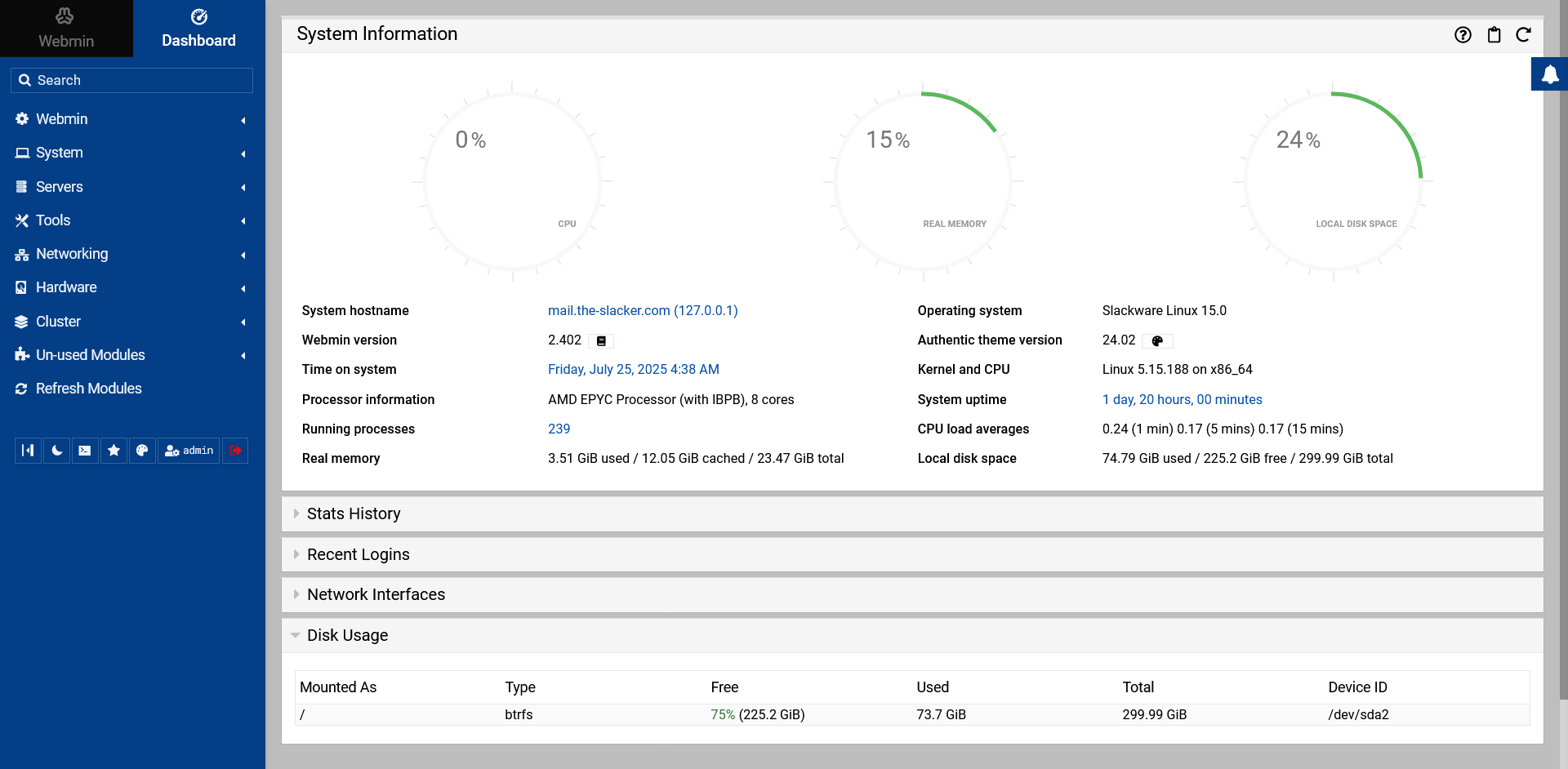
Task: Click the Running processes 239 link
Action: coord(559,429)
